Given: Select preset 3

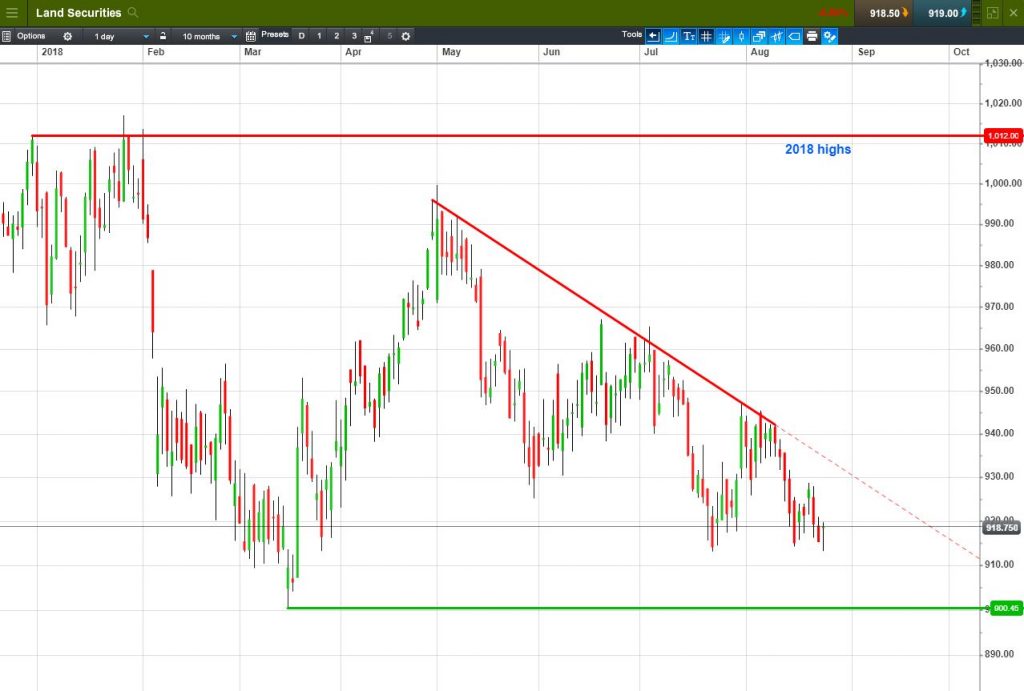Looking at the screenshot, I should (x=354, y=36).
